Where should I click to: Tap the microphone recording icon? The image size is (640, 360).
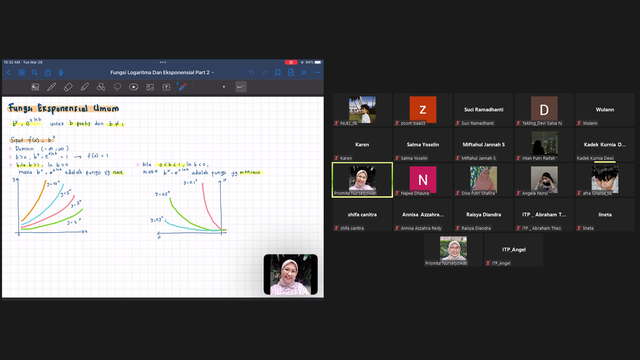pos(61,73)
